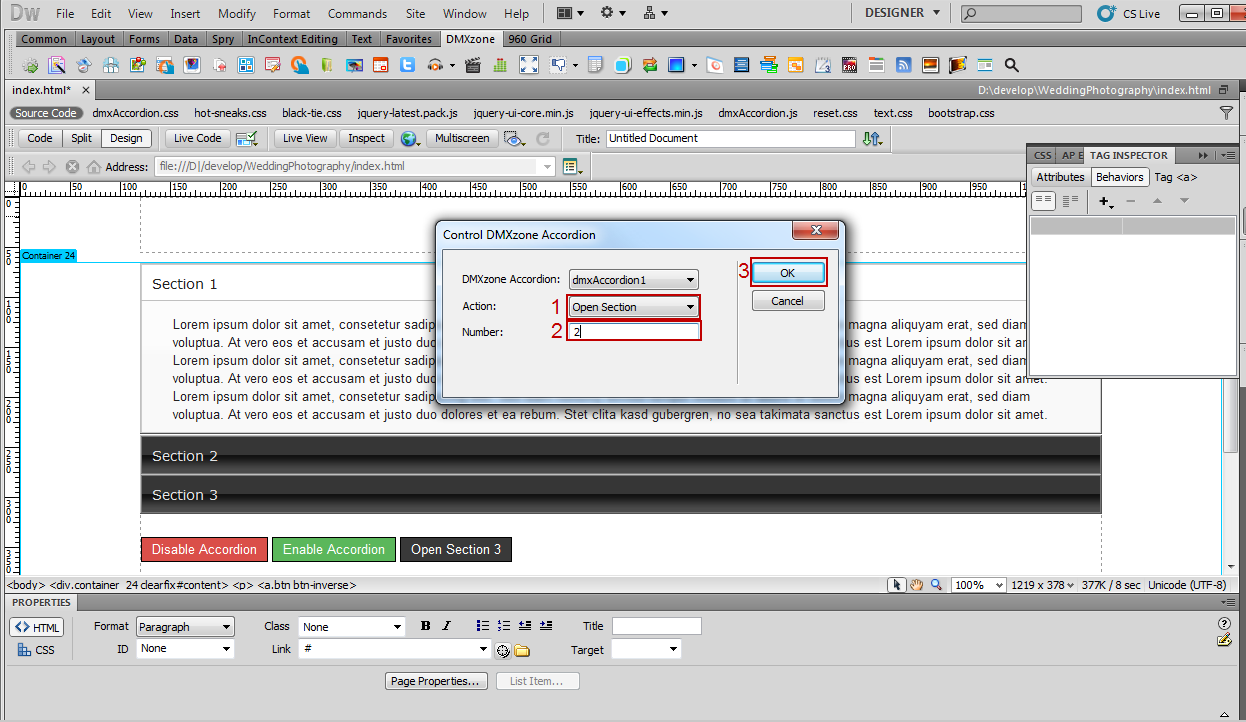
Task: Select the Hand tool in status bar
Action: pos(916,585)
